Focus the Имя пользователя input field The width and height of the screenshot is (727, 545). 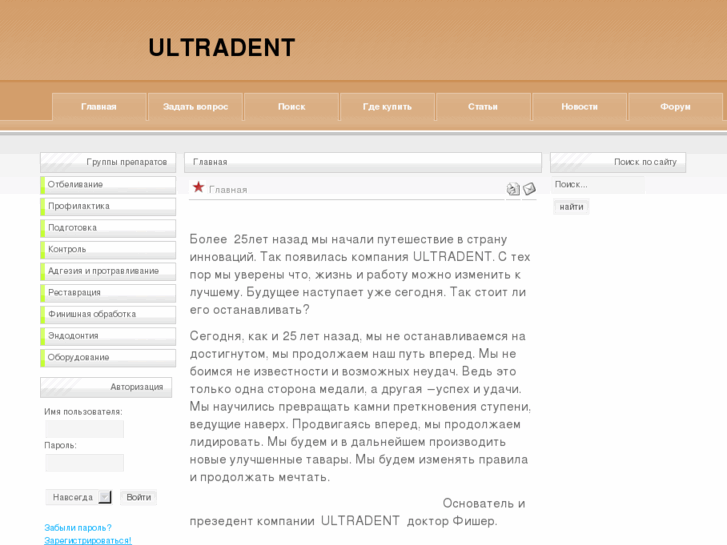[84, 429]
